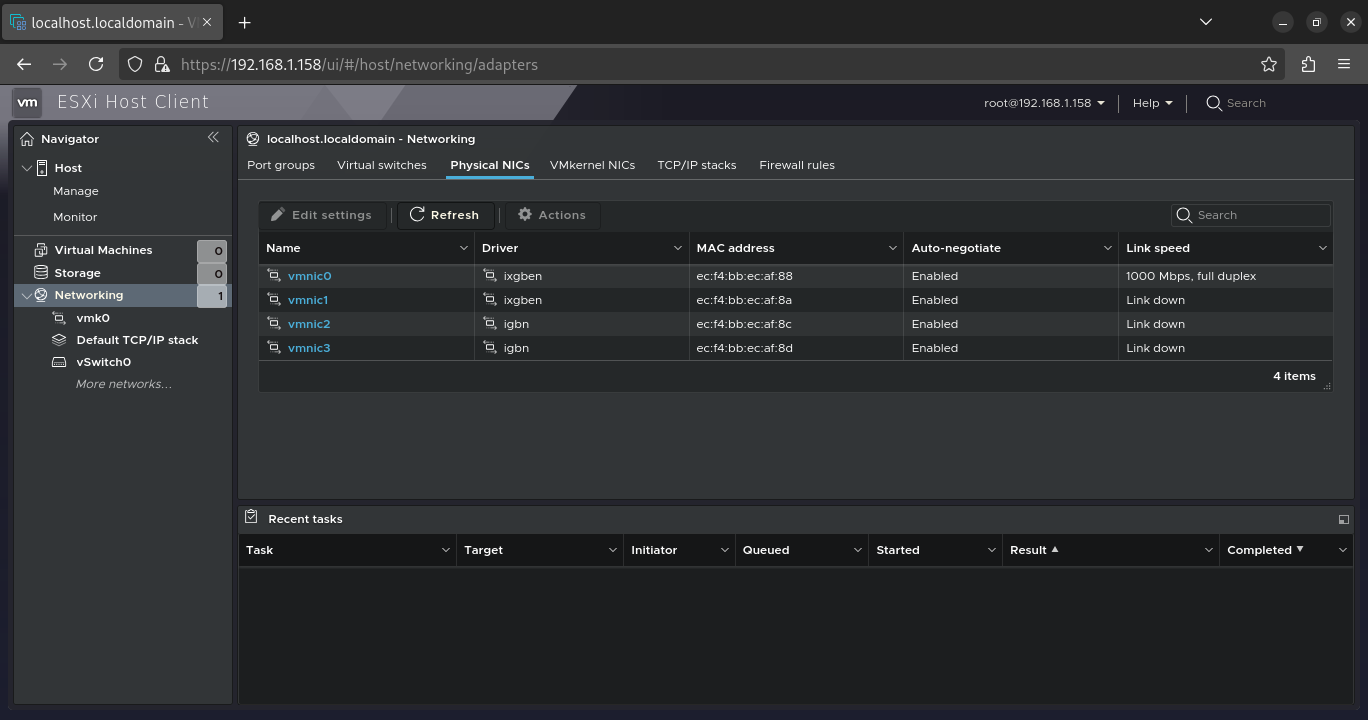Click the Host server icon
The image size is (1368, 720).
pos(41,168)
